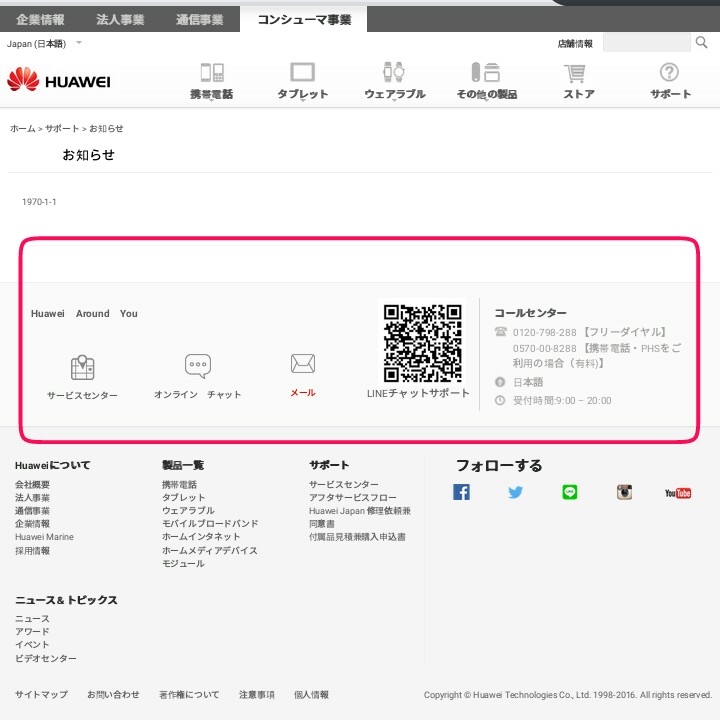720x720 pixels.
Task: Open 企業情報 footer link
Action: point(32,524)
